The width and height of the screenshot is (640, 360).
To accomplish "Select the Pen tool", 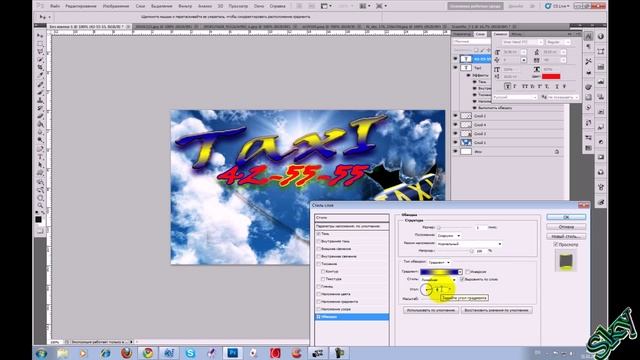I will [40, 149].
